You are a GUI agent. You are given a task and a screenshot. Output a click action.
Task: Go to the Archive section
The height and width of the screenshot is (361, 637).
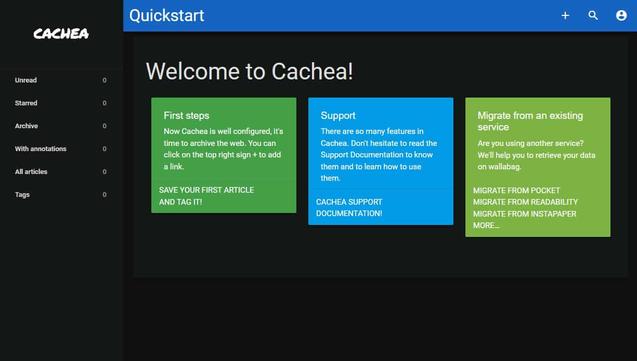61,126
